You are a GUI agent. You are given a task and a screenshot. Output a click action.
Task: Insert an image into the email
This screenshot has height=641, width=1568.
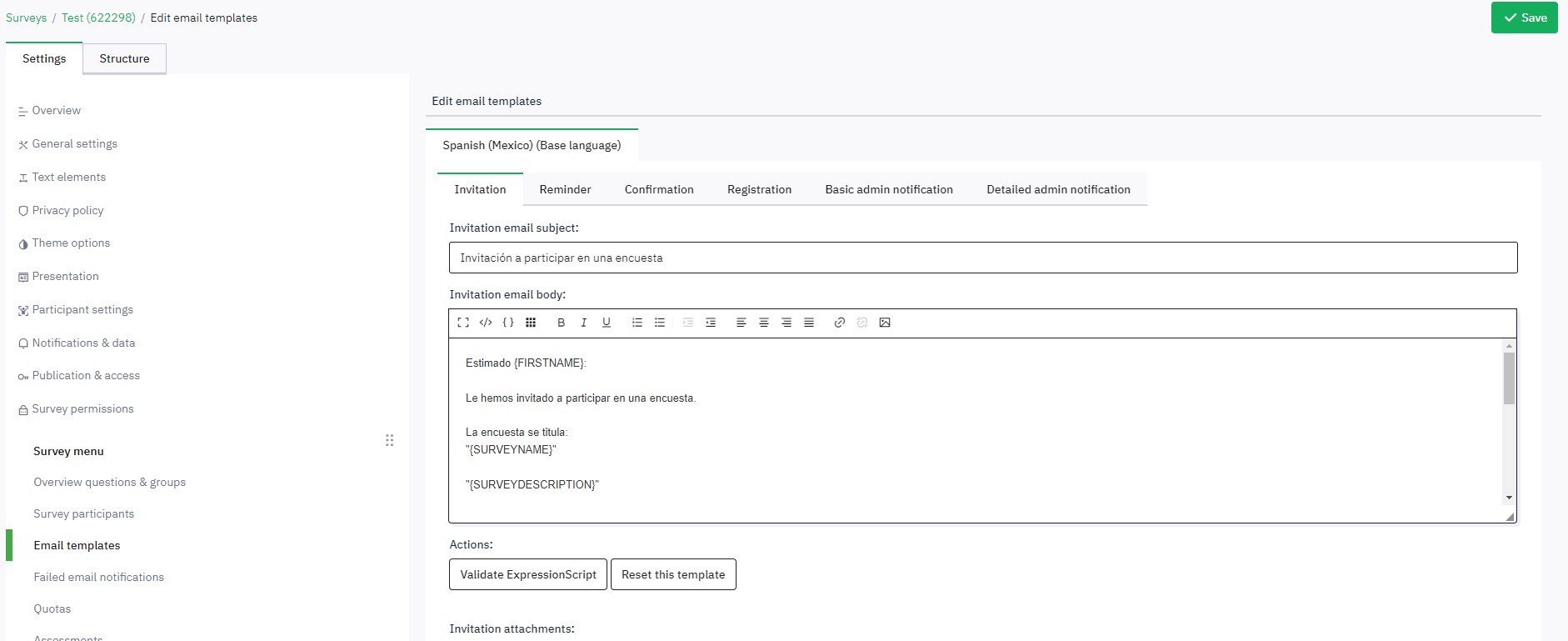(x=885, y=323)
